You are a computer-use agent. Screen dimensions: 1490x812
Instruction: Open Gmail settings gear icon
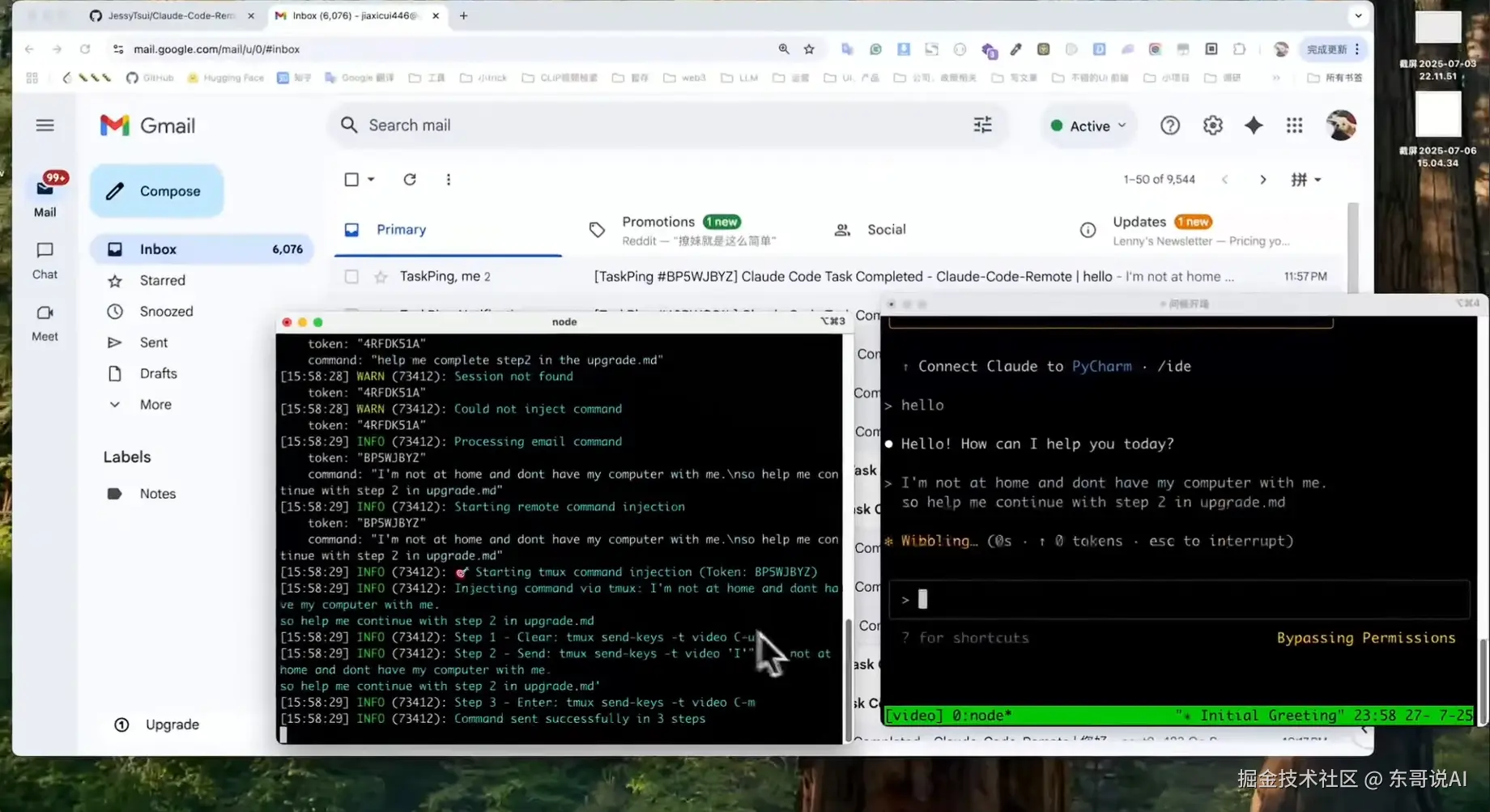(x=1212, y=125)
